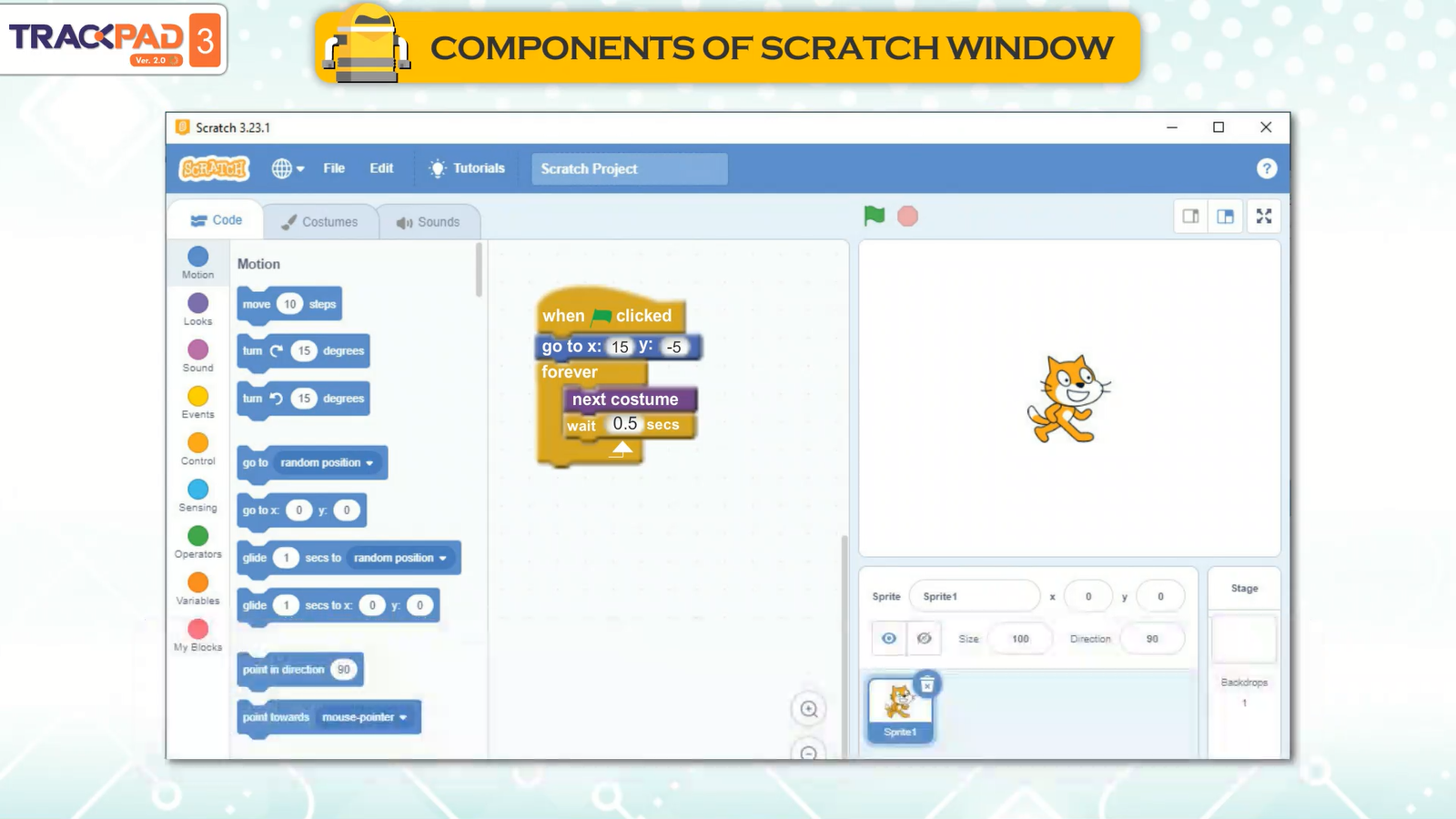Image resolution: width=1456 pixels, height=819 pixels.
Task: Click x value in go to x y block
Action: tap(298, 511)
